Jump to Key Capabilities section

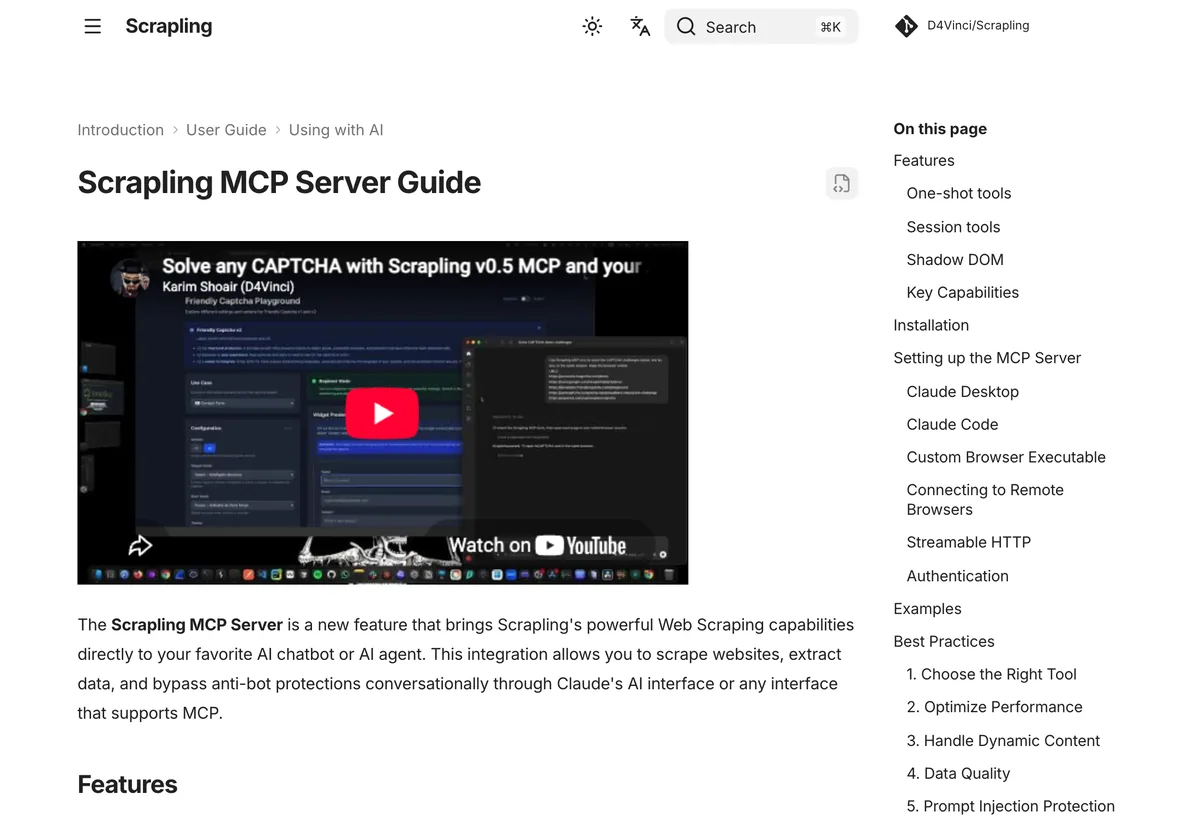(963, 292)
